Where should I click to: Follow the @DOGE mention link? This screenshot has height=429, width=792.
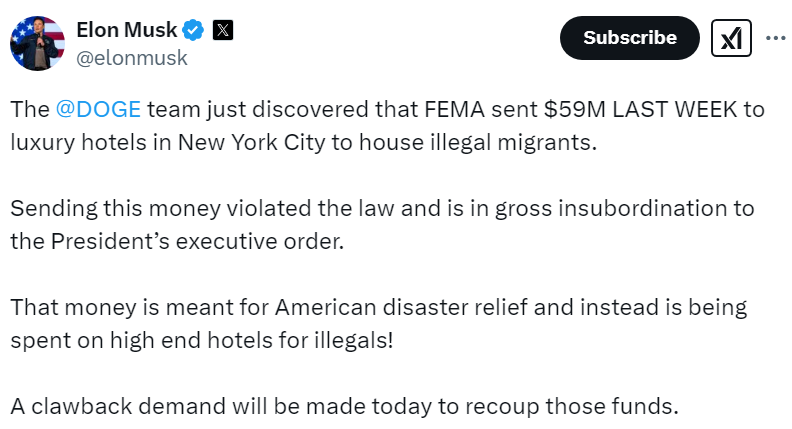tap(107, 111)
